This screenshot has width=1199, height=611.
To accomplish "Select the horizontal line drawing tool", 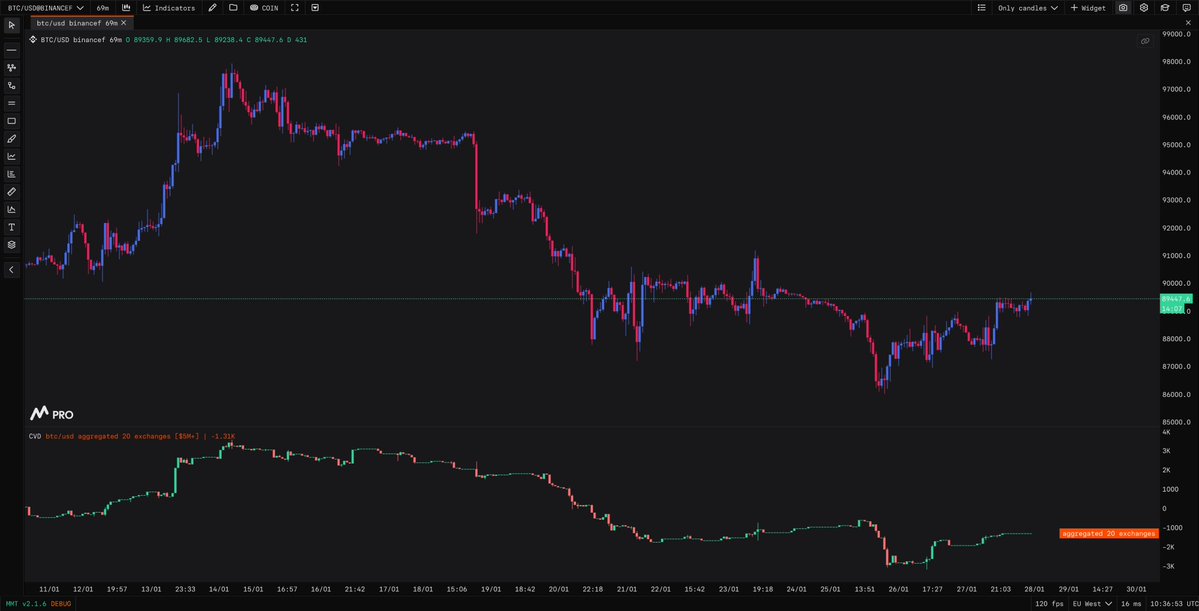I will pyautogui.click(x=11, y=50).
